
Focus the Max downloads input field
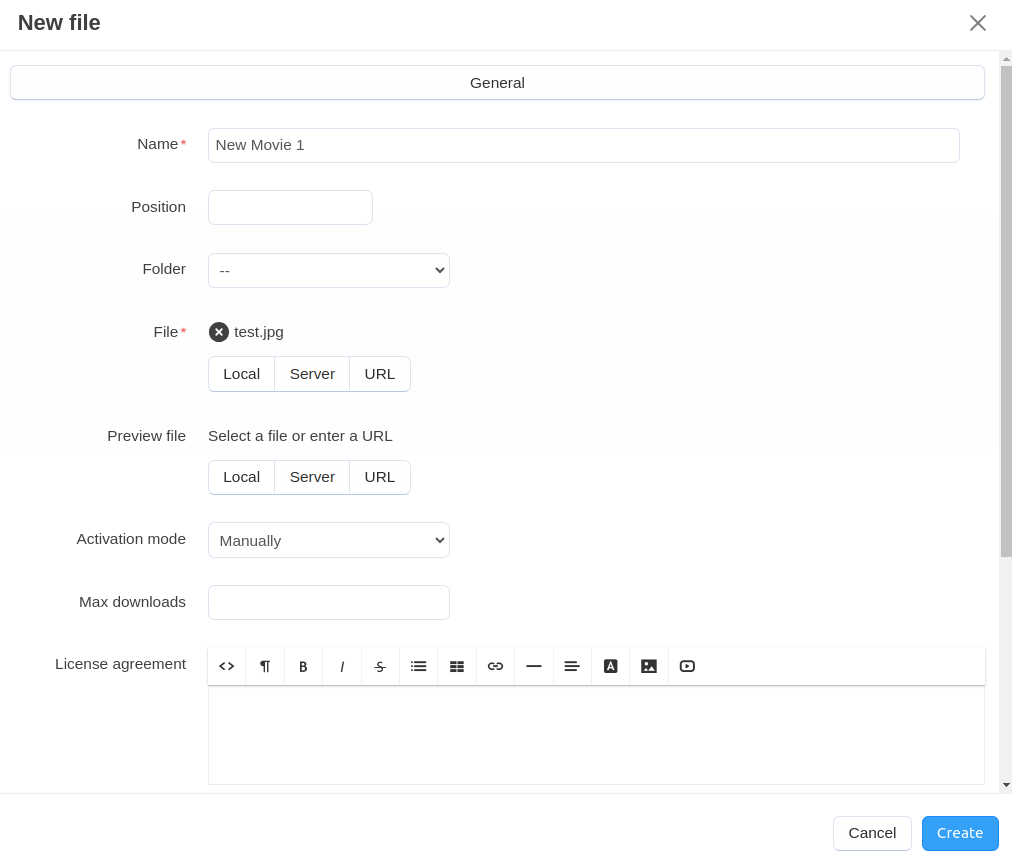(329, 602)
